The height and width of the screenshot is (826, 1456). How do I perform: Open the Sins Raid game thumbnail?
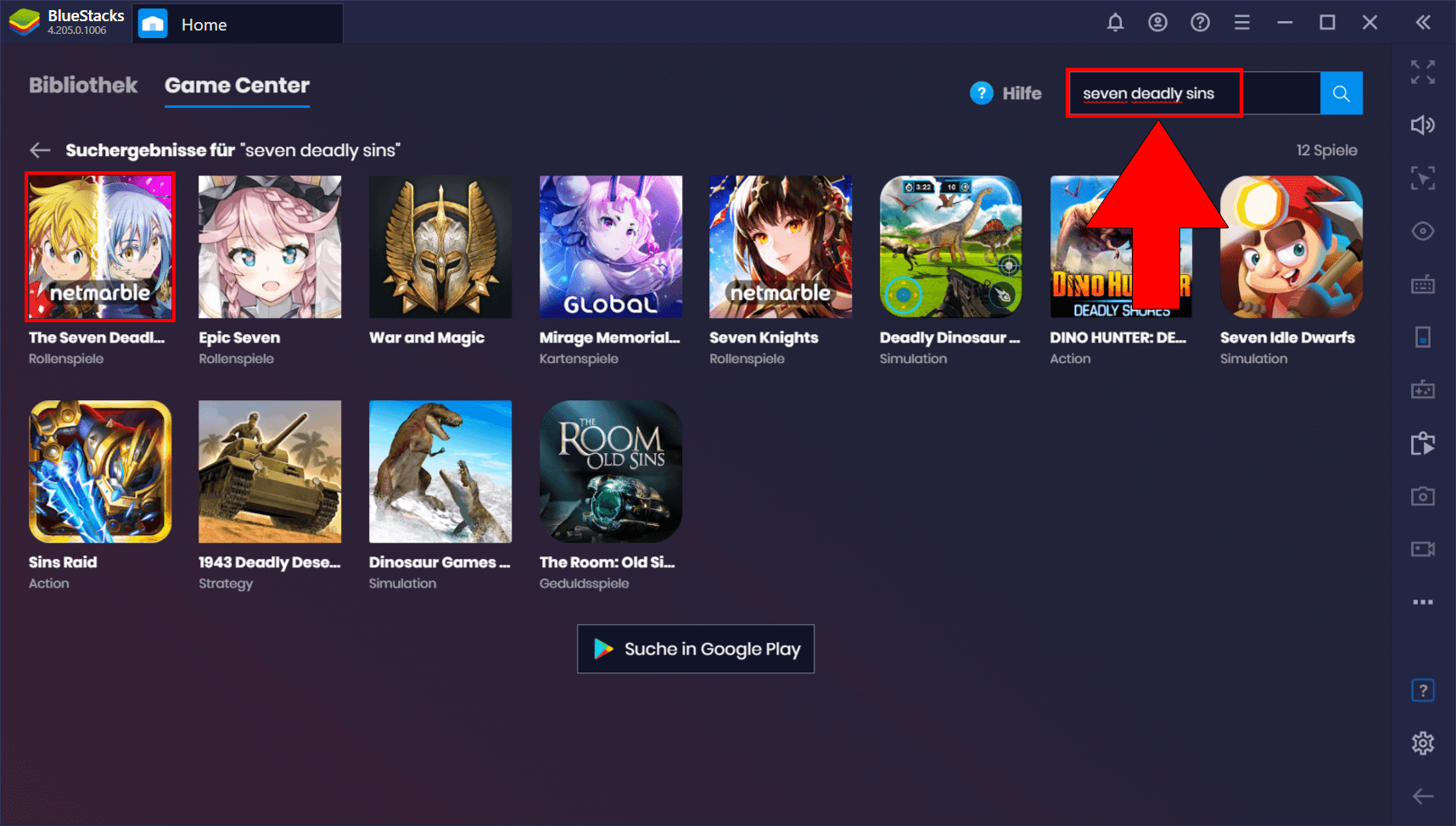coord(100,472)
